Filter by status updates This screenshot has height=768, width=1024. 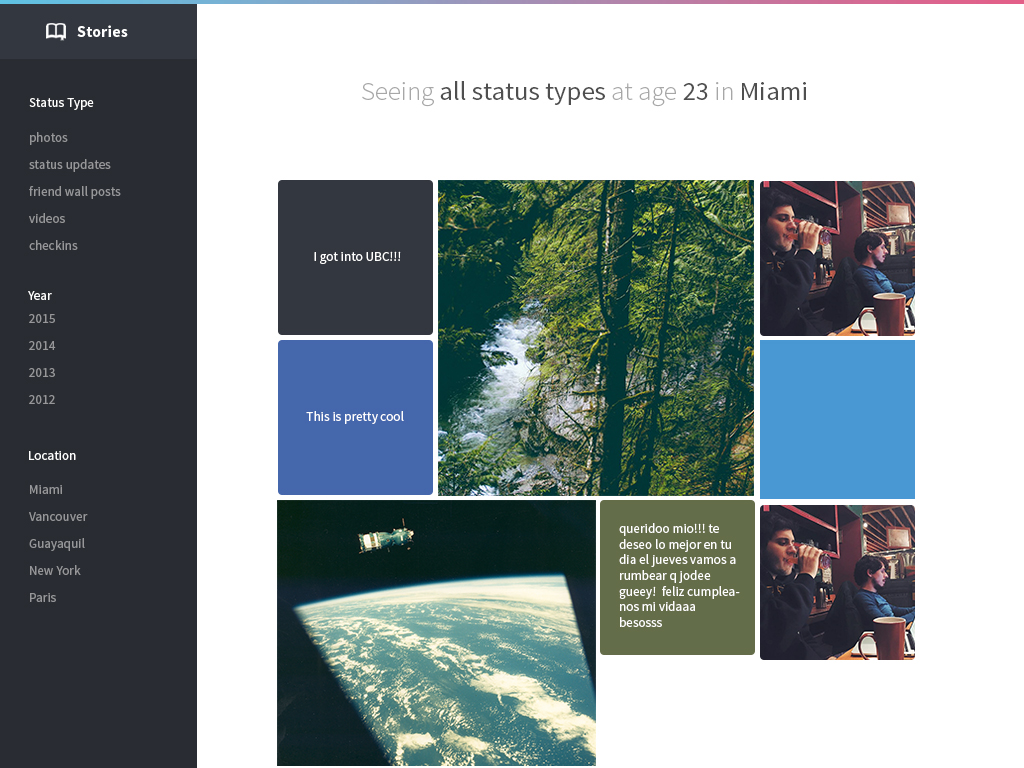(x=70, y=165)
